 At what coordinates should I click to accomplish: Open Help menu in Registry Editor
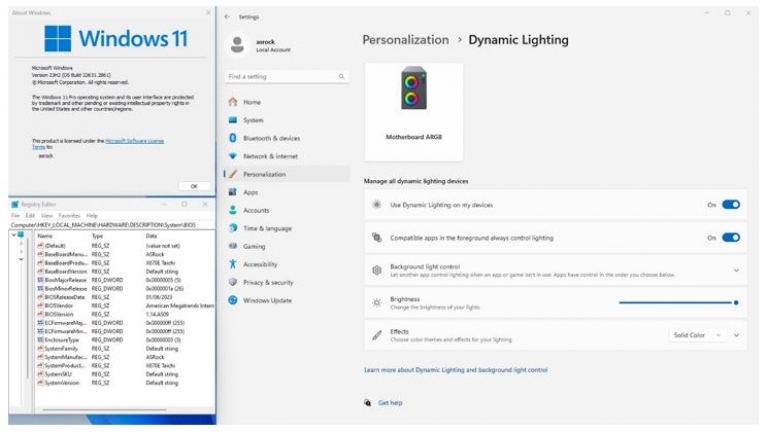coord(92,216)
